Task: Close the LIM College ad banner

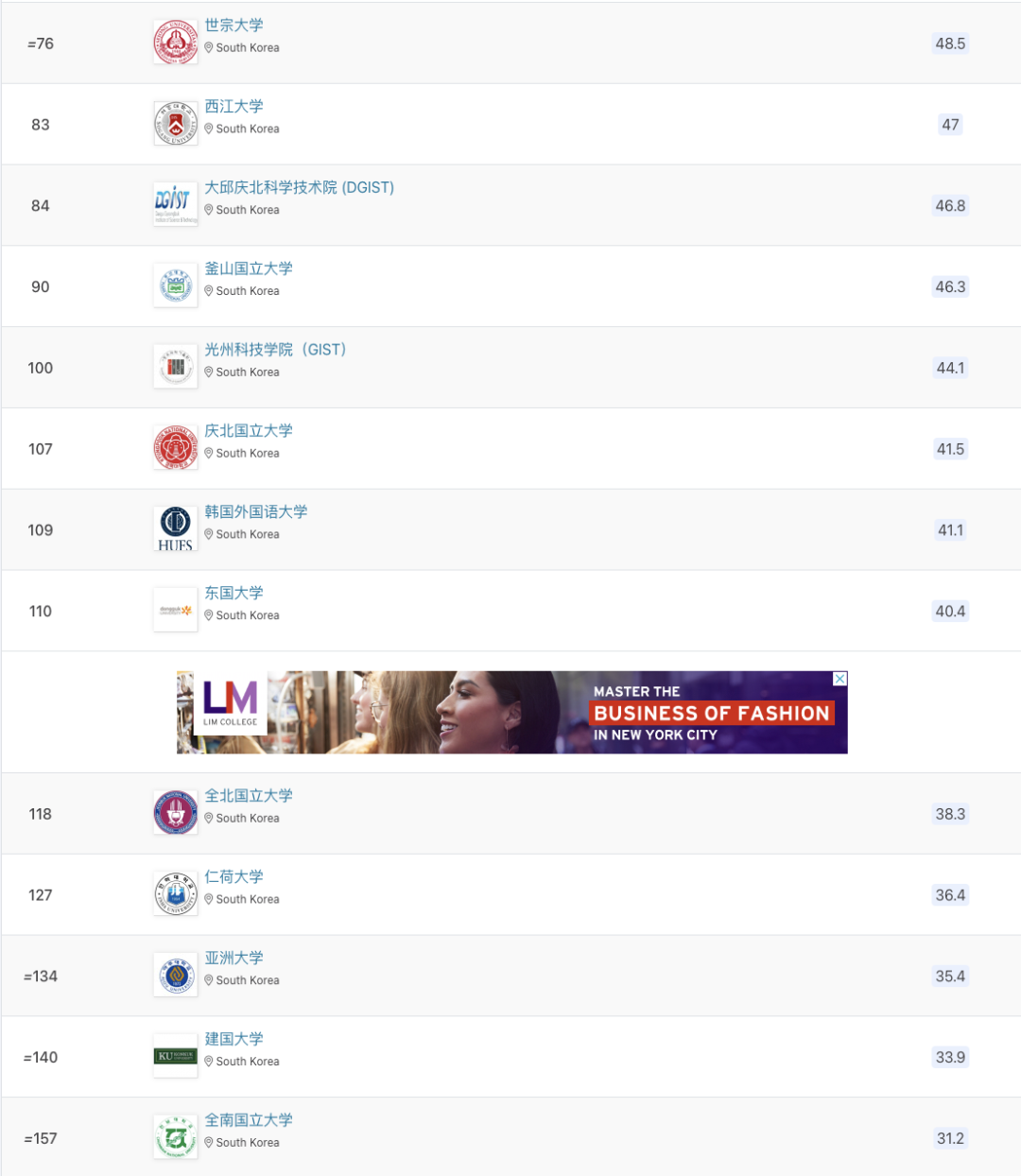Action: pos(839,679)
